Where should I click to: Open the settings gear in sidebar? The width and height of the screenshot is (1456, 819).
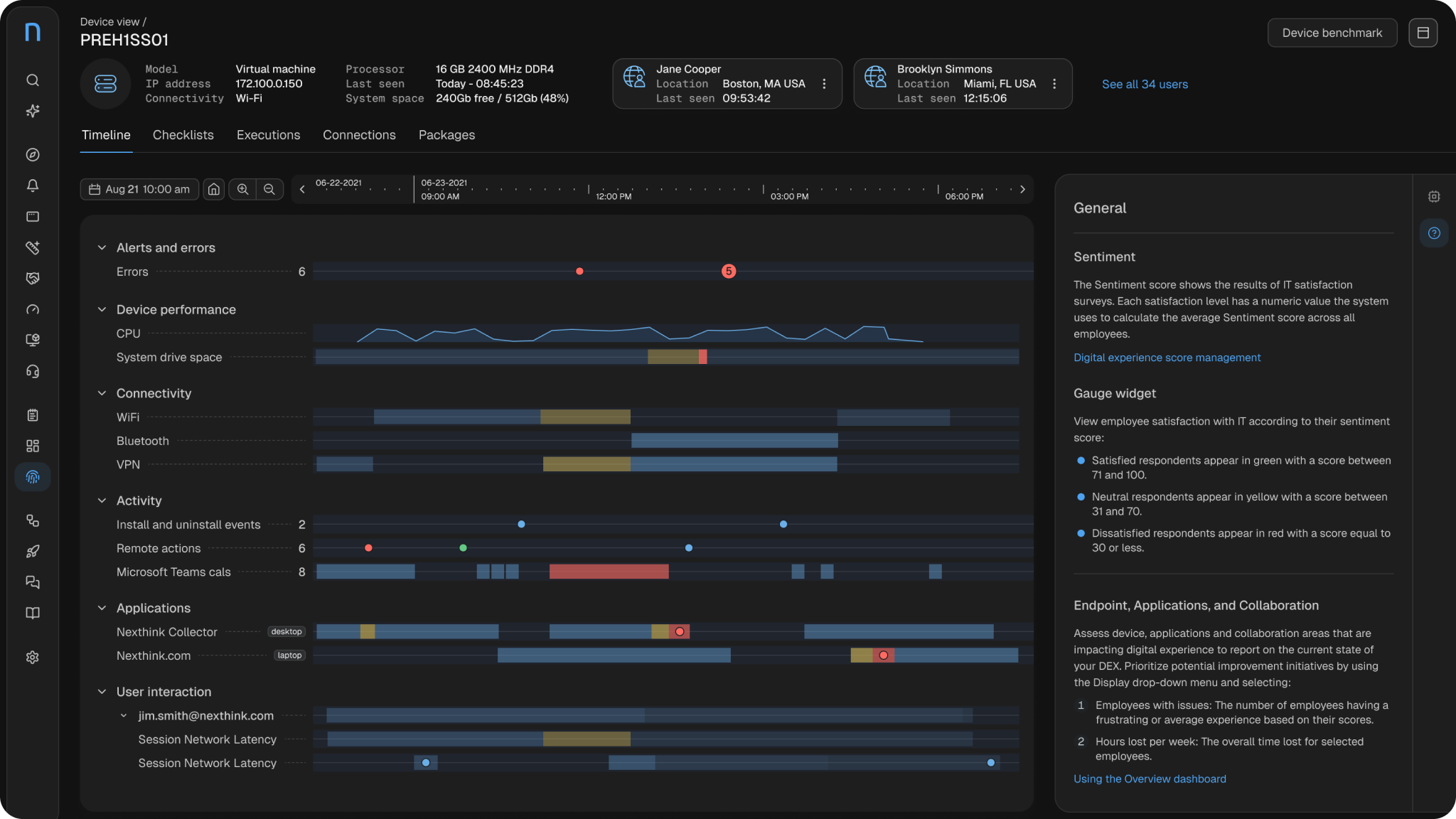tap(33, 658)
